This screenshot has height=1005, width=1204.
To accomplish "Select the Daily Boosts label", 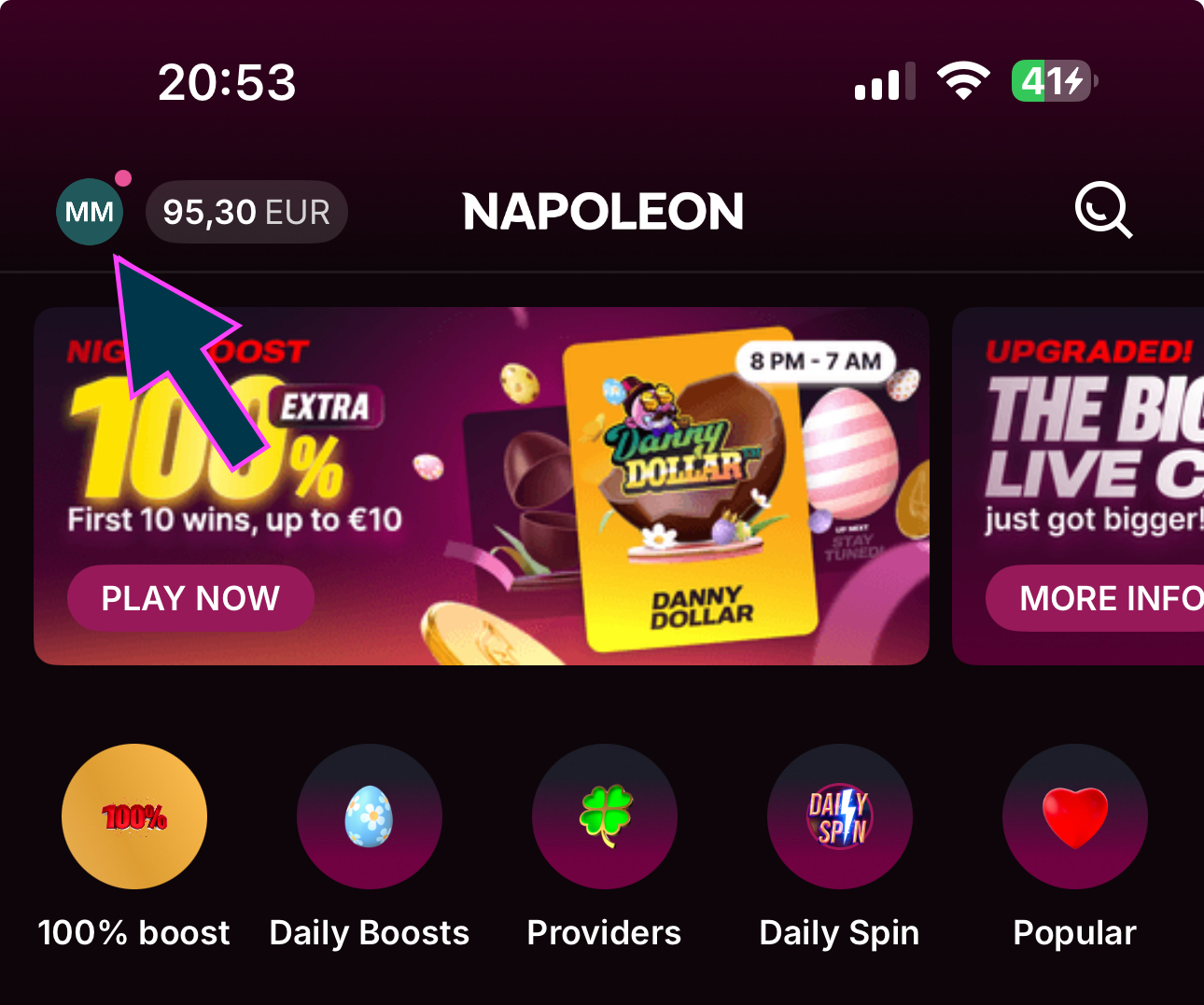I will tap(370, 933).
